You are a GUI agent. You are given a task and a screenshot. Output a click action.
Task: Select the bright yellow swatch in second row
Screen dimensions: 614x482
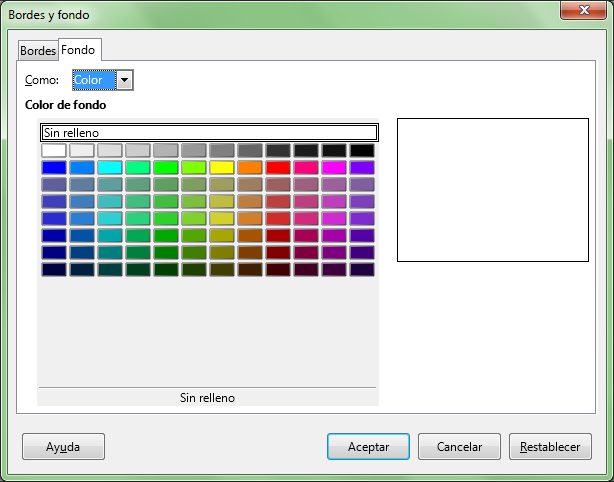tap(222, 167)
